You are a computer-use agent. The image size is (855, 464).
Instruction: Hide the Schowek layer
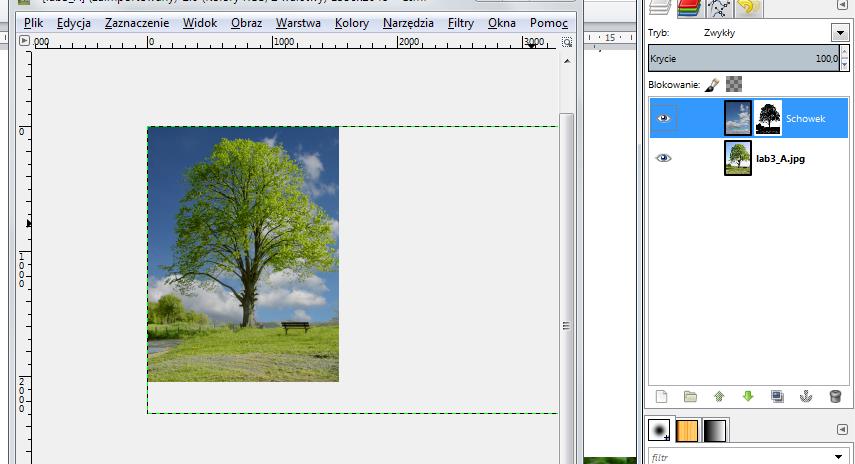coord(663,118)
